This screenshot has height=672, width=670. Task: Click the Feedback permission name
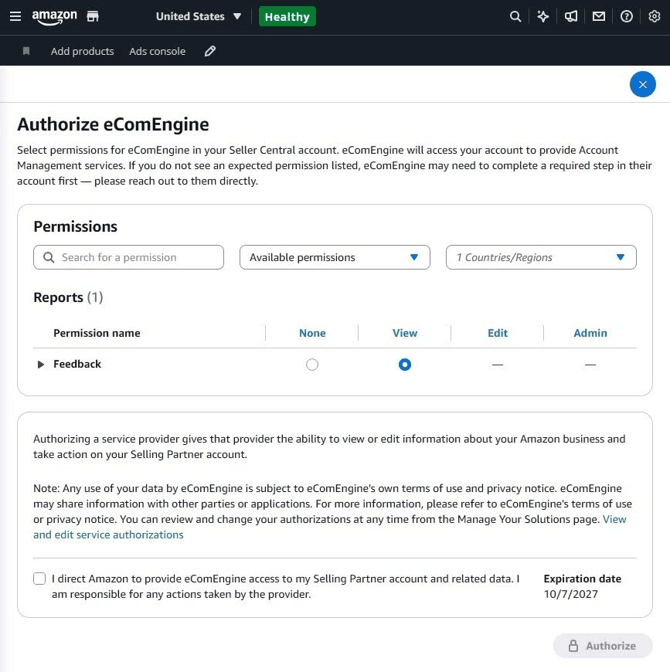coord(77,364)
